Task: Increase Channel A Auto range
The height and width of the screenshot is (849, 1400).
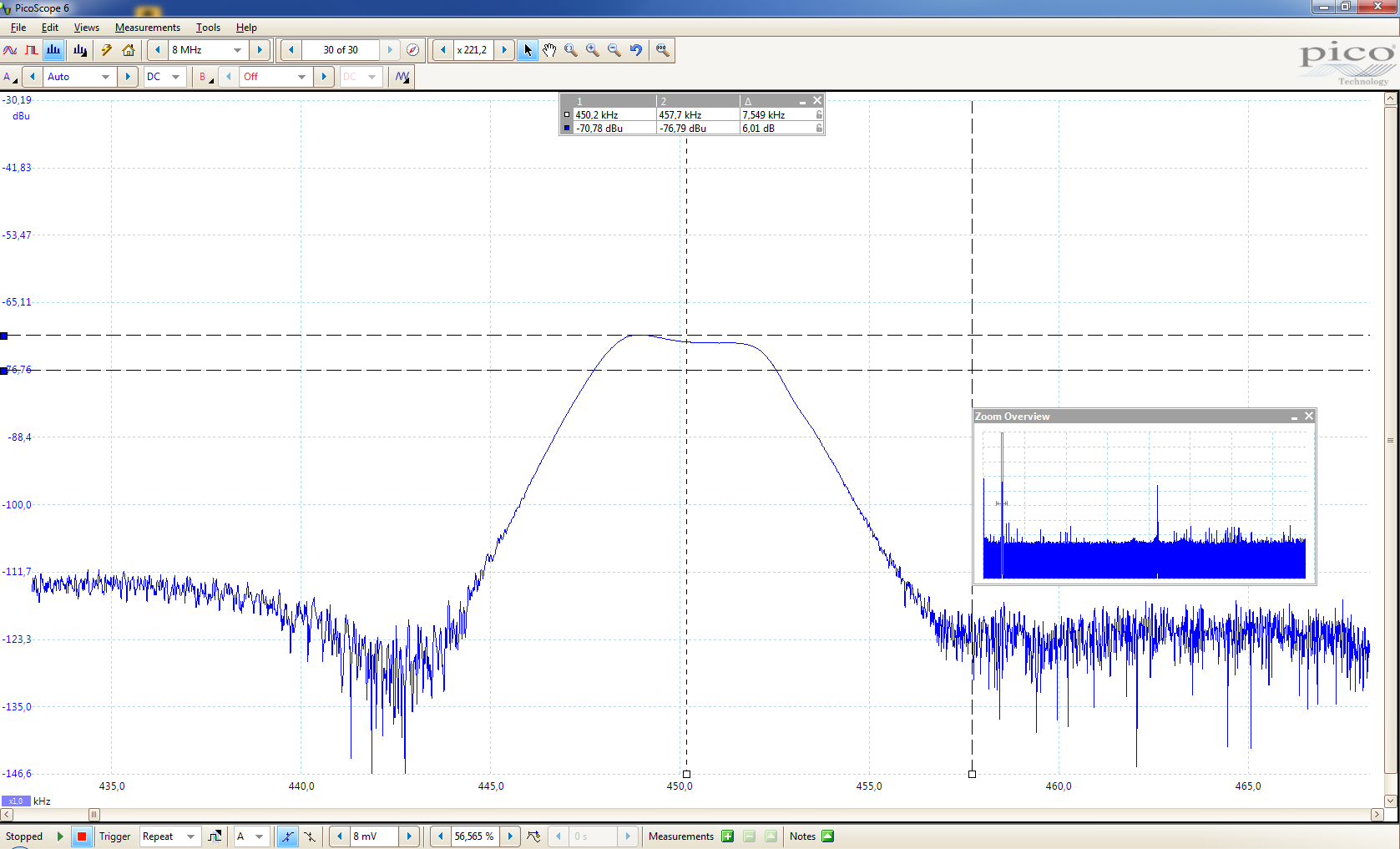Action: pyautogui.click(x=128, y=77)
